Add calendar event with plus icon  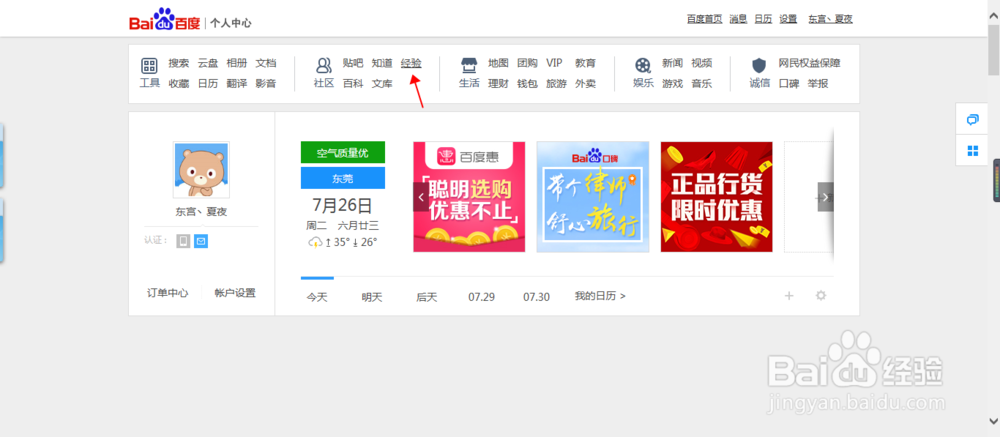(x=789, y=295)
